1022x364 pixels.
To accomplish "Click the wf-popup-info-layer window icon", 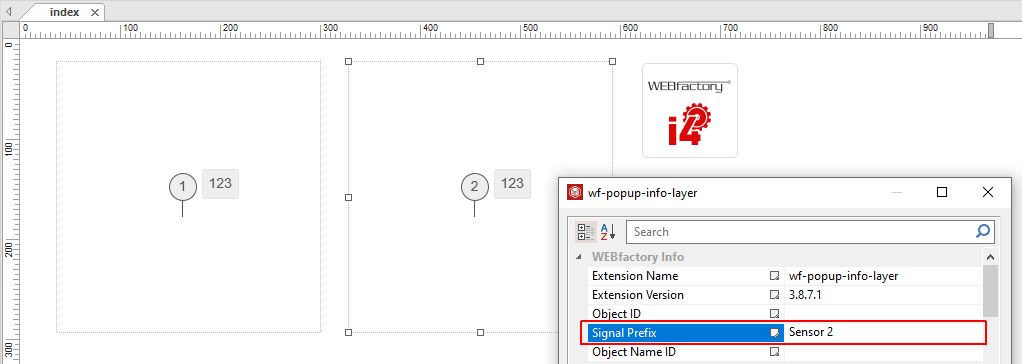I will (x=575, y=192).
